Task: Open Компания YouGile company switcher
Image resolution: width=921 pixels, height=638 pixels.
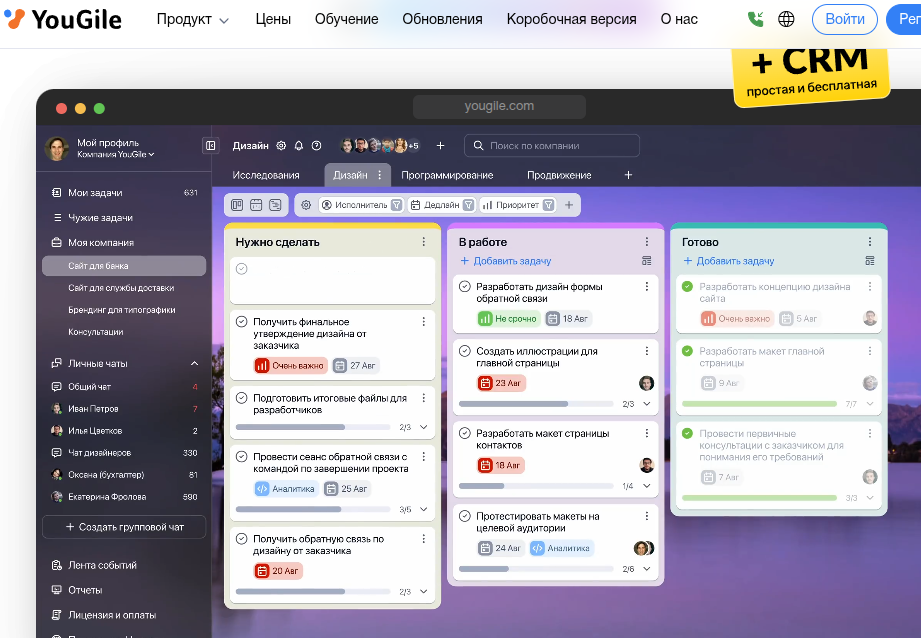Action: [116, 155]
